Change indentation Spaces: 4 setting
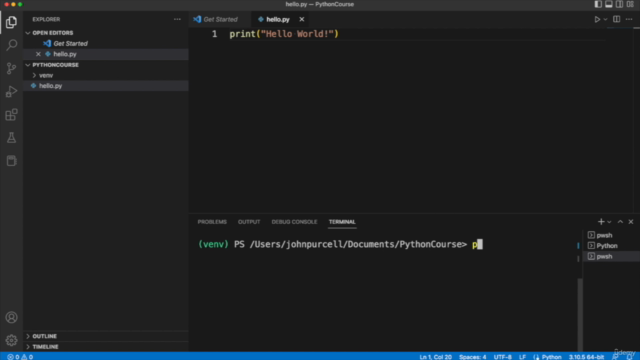The image size is (640, 360). point(472,357)
